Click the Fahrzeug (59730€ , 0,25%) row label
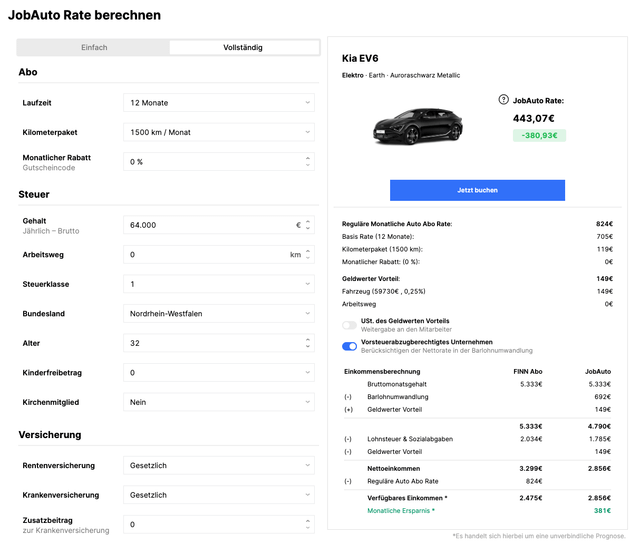640x553 pixels. tap(383, 291)
